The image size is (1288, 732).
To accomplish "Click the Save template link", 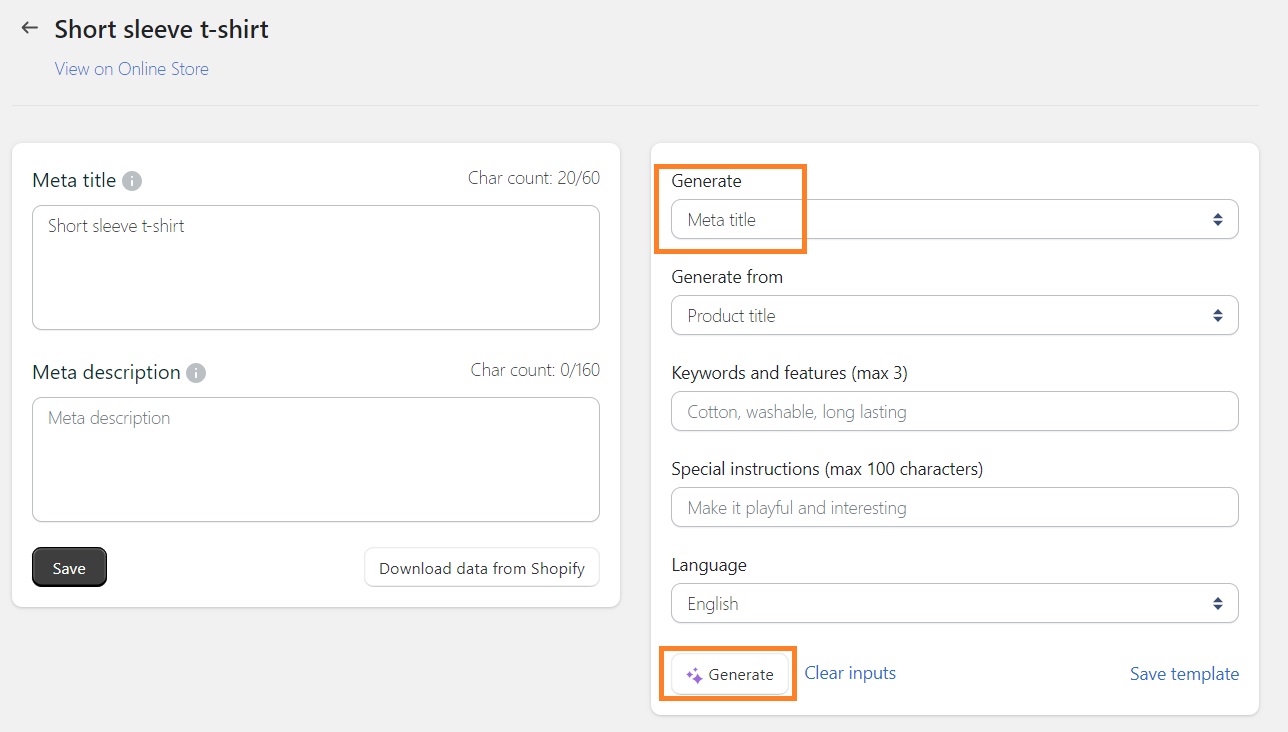I will point(1184,674).
